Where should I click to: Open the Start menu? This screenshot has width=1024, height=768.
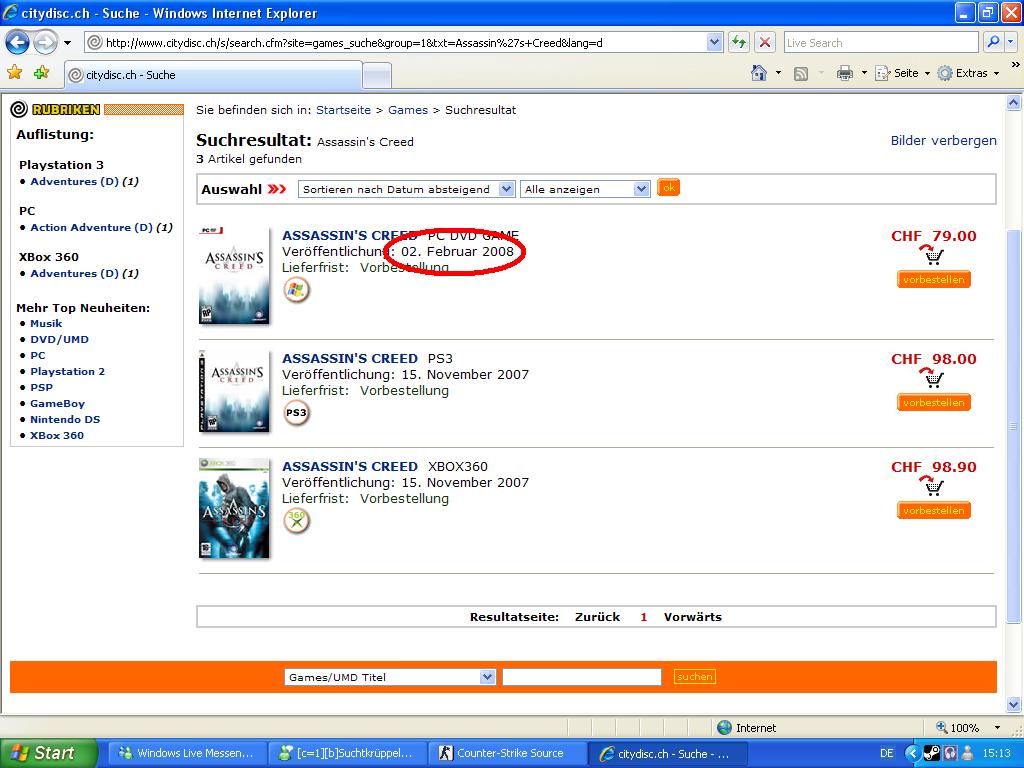[x=48, y=753]
